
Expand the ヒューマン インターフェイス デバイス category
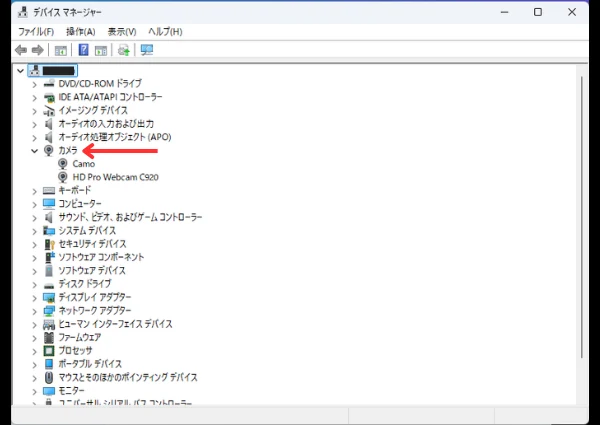click(x=34, y=324)
